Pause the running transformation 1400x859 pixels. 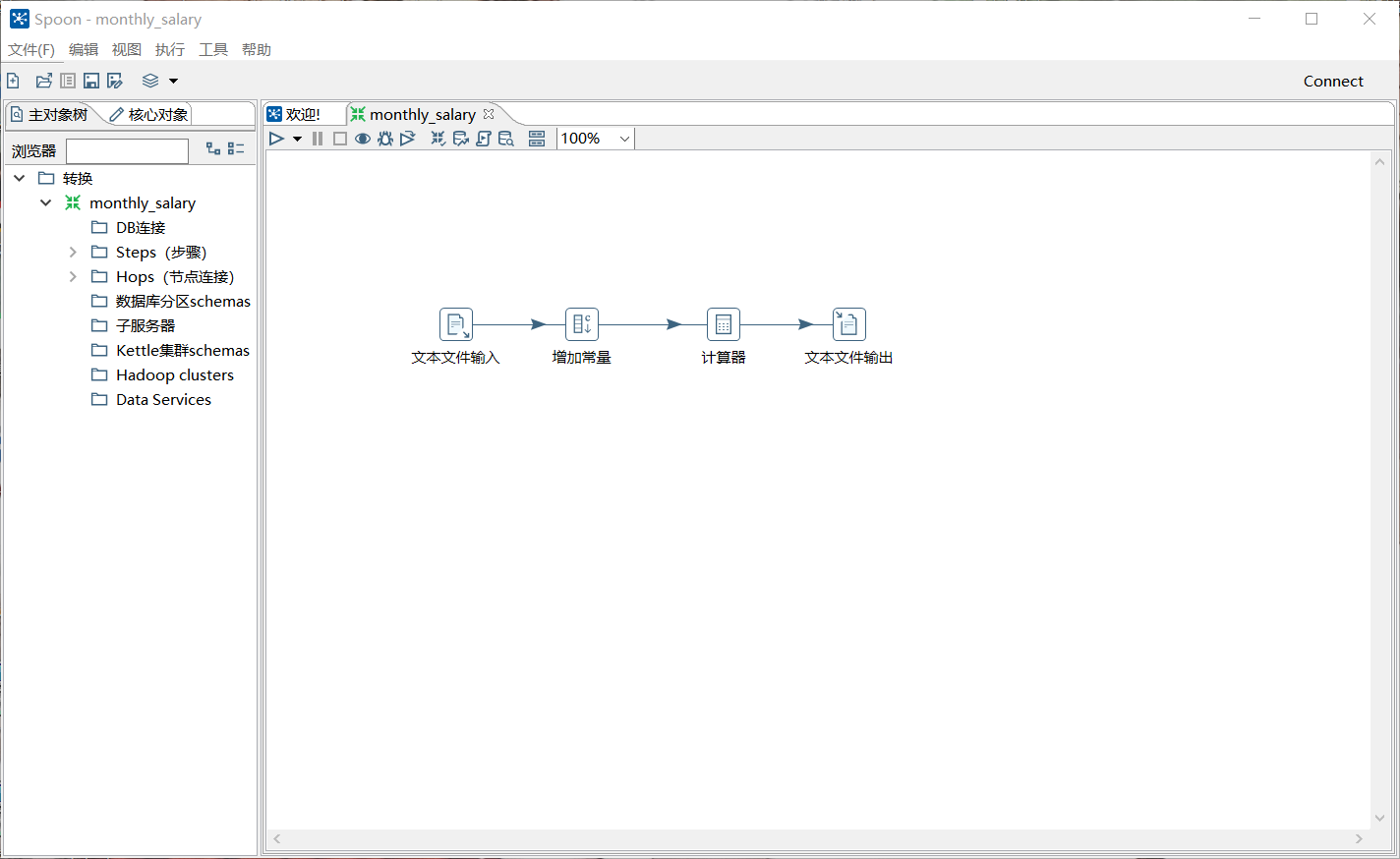pos(318,139)
